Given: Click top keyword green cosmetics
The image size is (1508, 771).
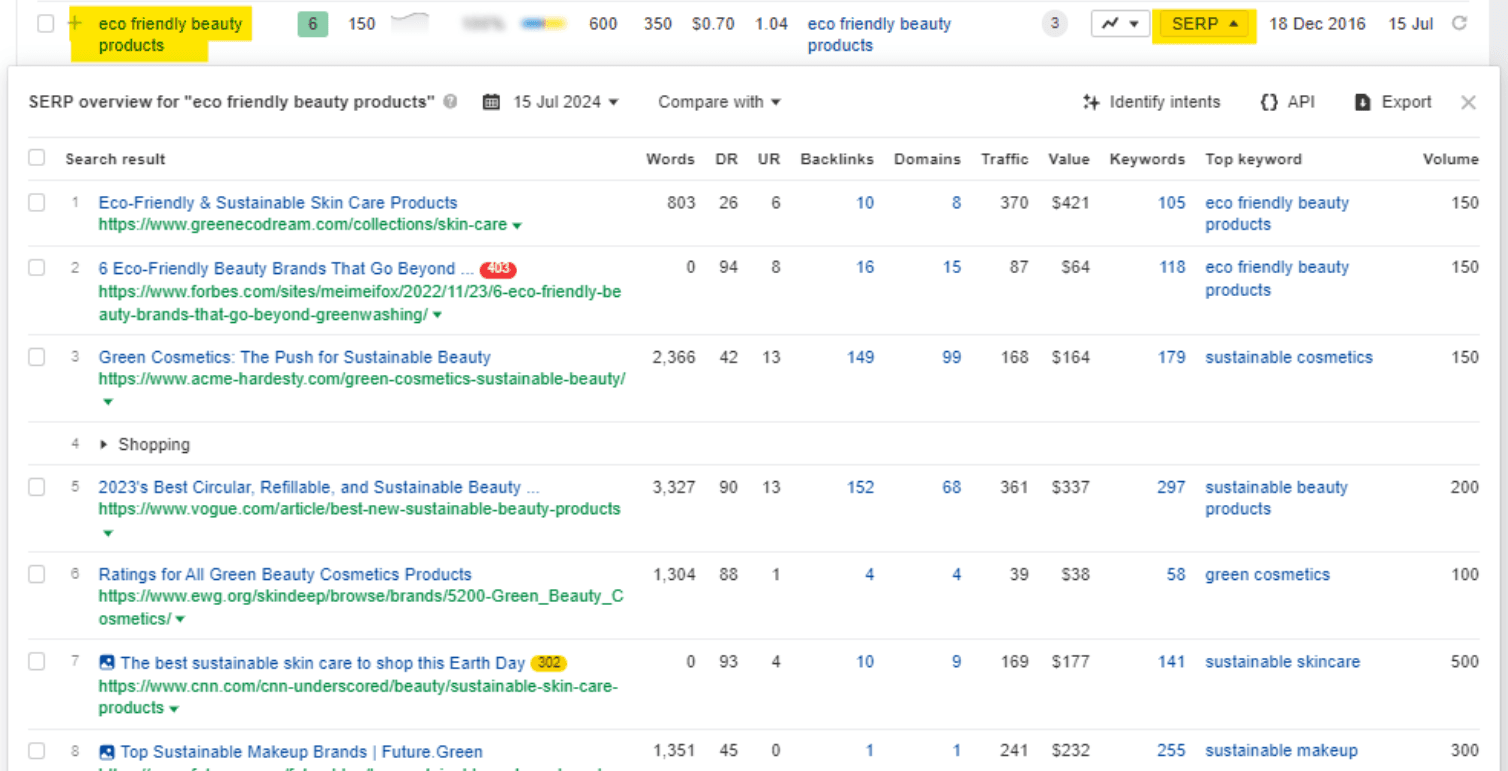Looking at the screenshot, I should pos(1267,574).
